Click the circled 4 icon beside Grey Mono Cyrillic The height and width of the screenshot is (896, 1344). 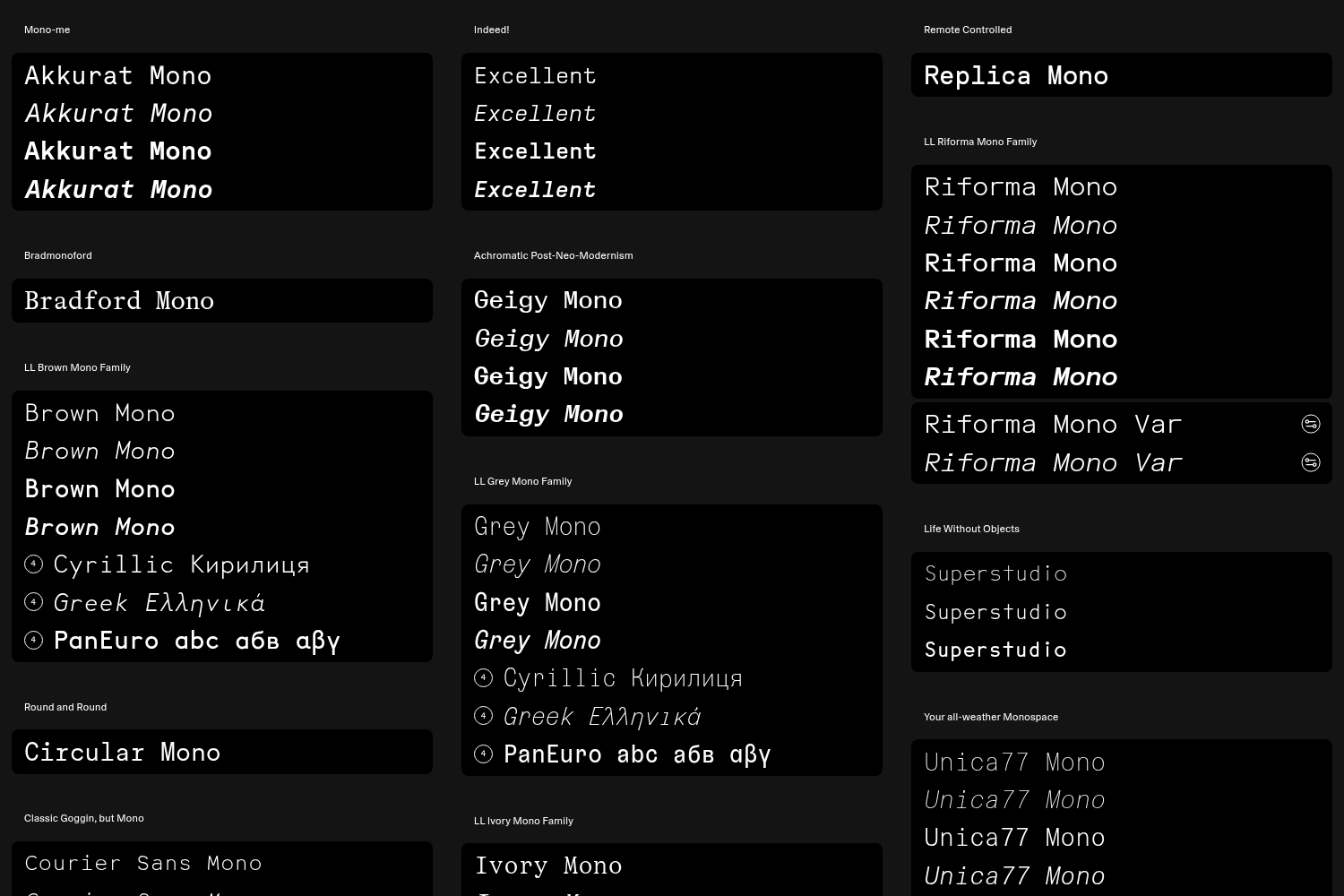click(483, 678)
